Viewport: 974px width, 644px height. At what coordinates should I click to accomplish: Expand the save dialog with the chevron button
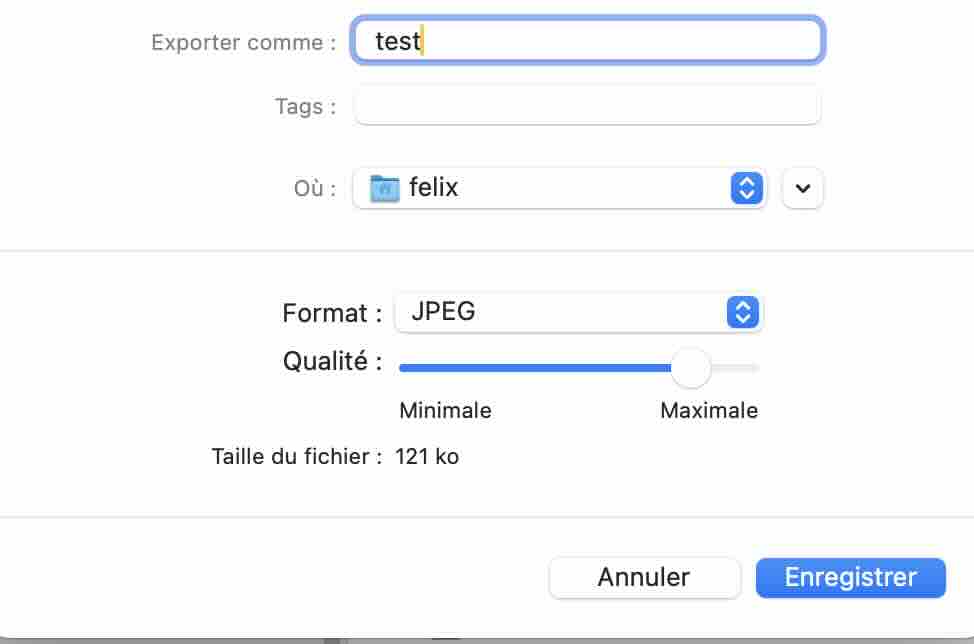(803, 188)
